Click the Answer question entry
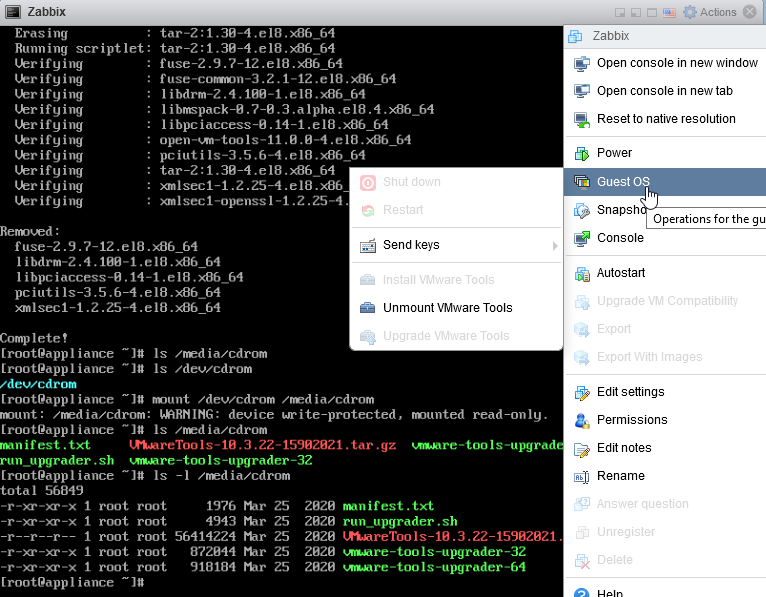The width and height of the screenshot is (766, 597). (x=642, y=504)
